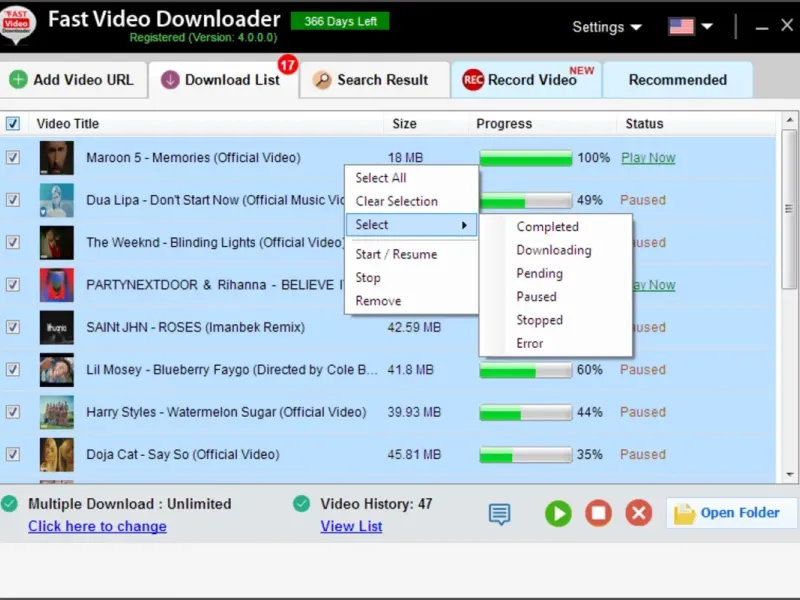Open the Settings dropdown
This screenshot has width=800, height=600.
(x=607, y=27)
